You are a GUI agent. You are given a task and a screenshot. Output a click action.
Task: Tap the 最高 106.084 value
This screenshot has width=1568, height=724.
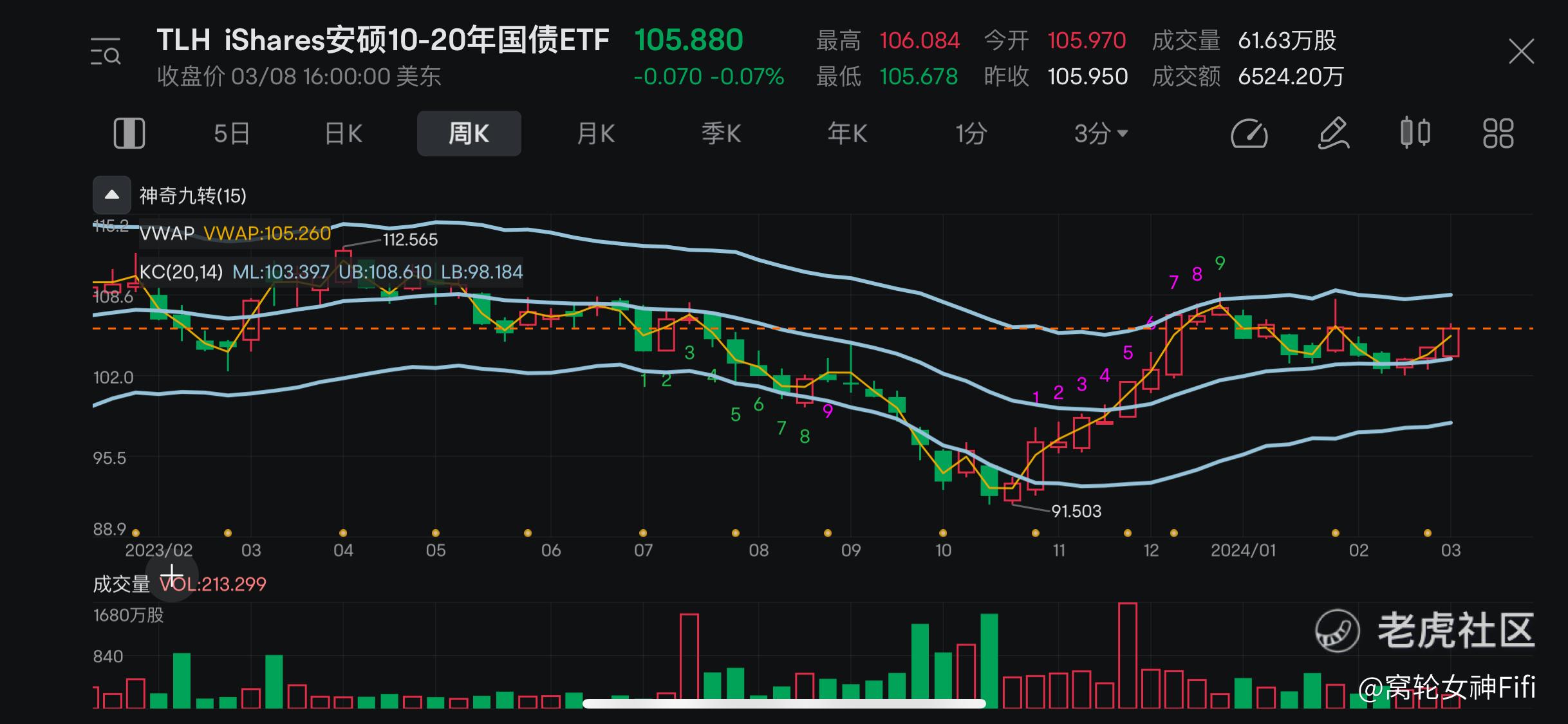[920, 41]
